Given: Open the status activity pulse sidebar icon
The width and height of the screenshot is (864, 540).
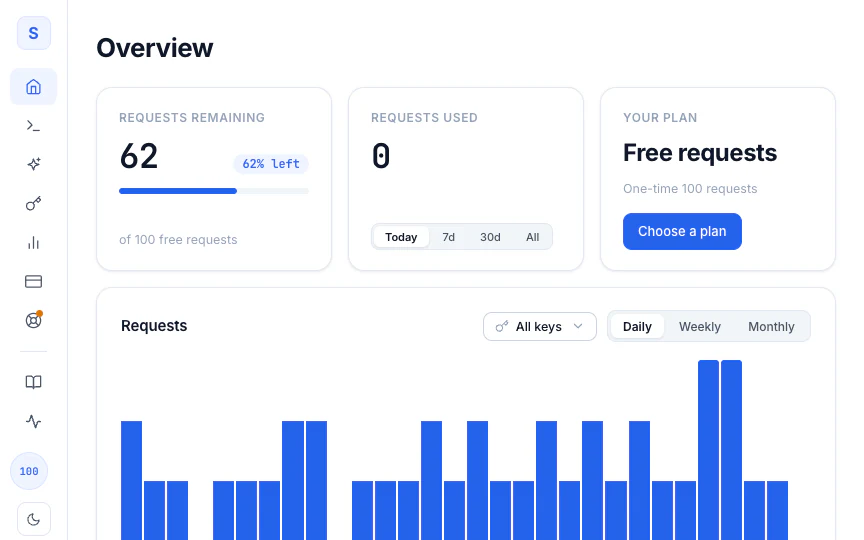Looking at the screenshot, I should click(34, 422).
